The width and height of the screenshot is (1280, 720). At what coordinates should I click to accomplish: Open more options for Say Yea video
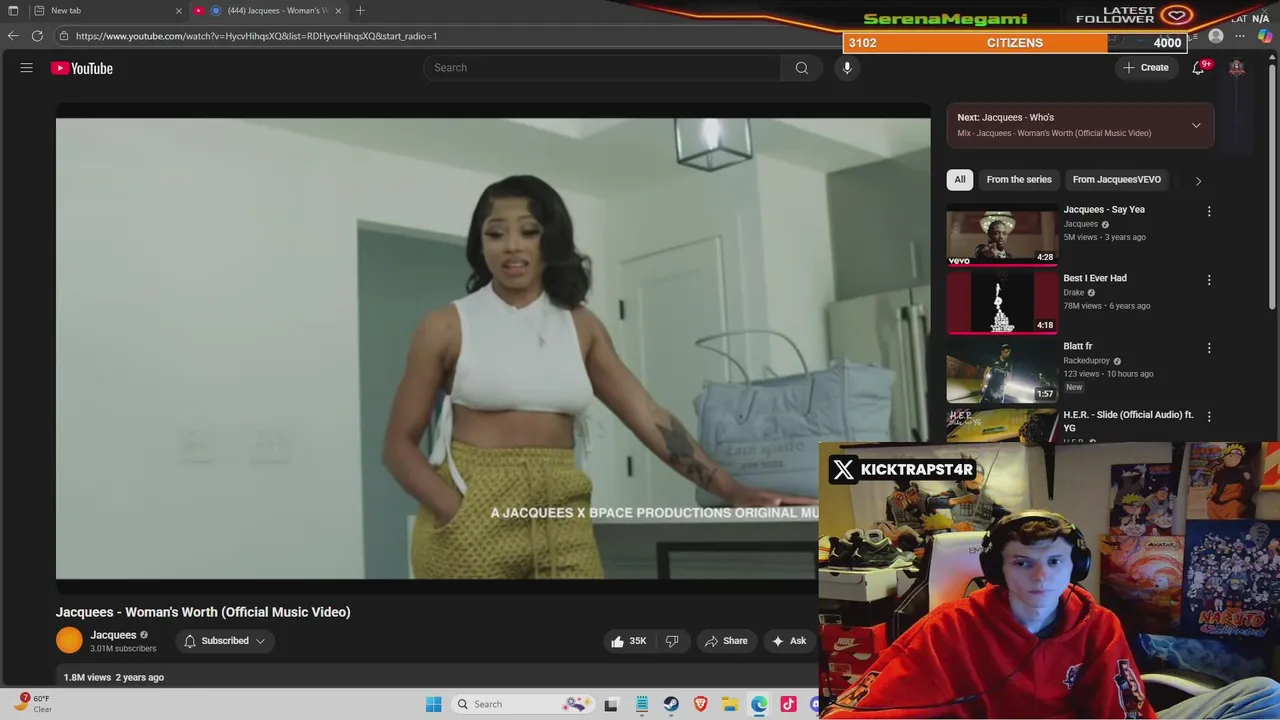coord(1209,211)
